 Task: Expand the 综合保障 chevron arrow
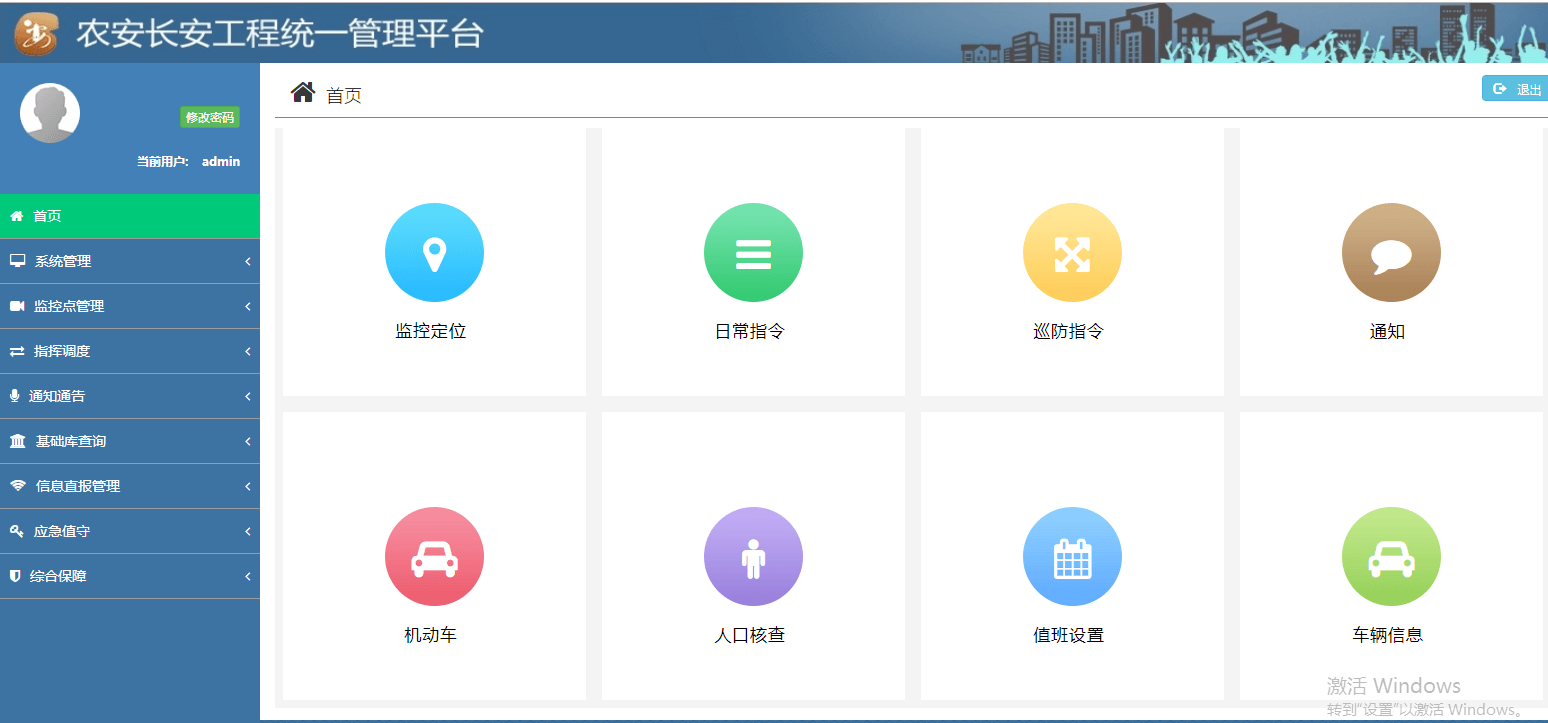pyautogui.click(x=247, y=576)
